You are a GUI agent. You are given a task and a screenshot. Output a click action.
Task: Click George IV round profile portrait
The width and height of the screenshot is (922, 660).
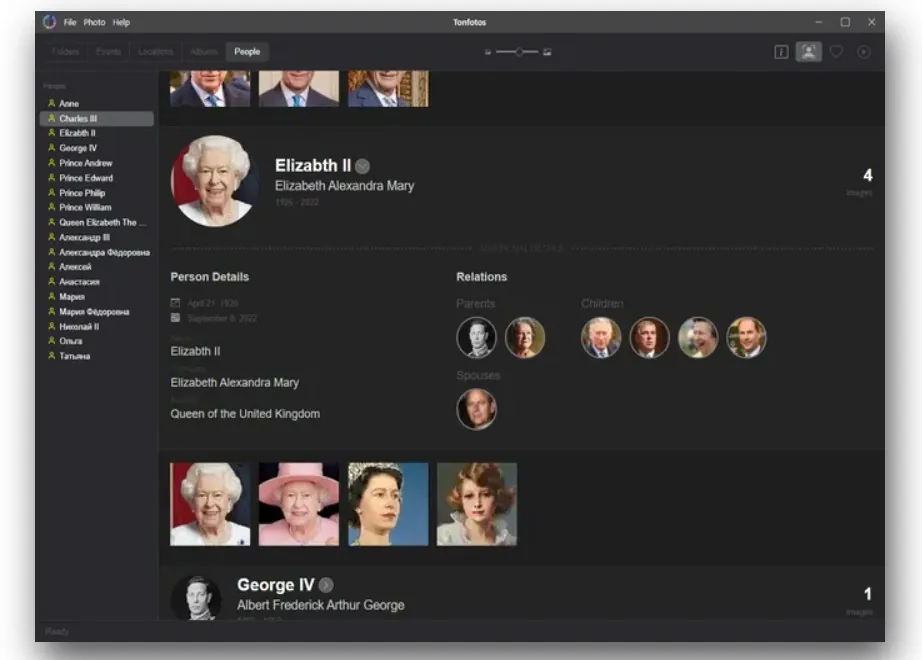pyautogui.click(x=196, y=598)
